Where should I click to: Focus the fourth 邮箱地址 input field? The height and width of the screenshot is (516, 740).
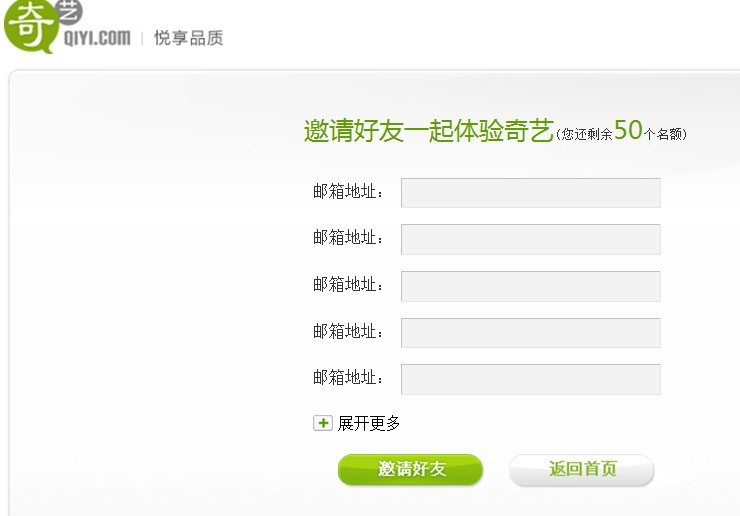tap(530, 333)
